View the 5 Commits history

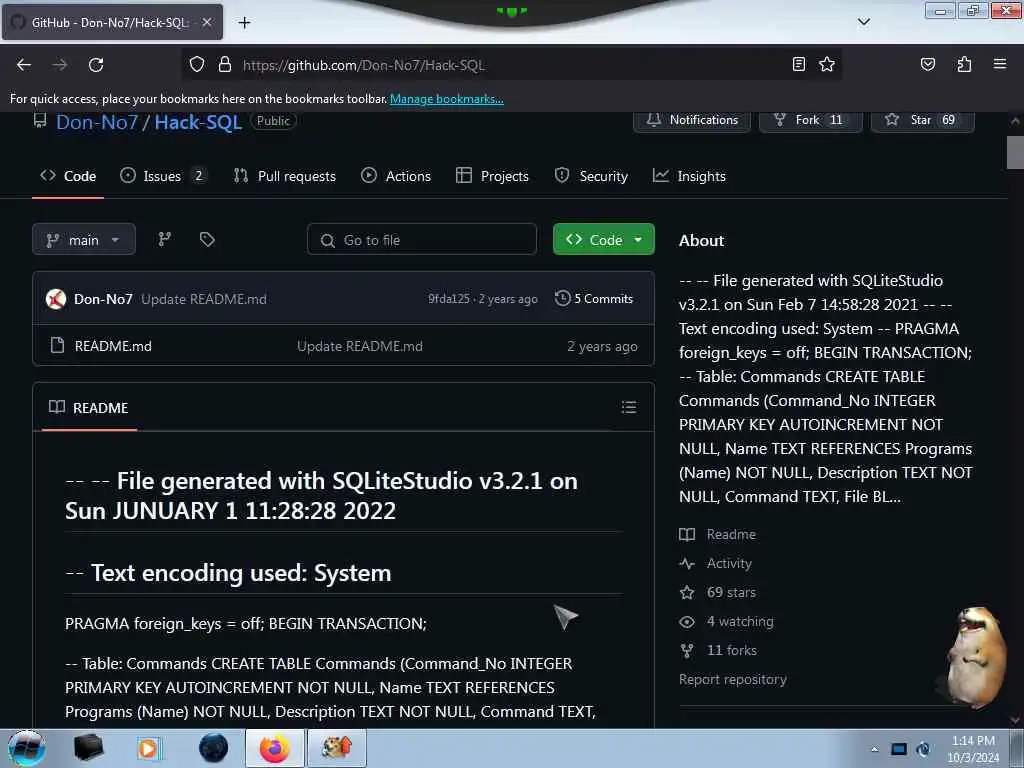[594, 298]
